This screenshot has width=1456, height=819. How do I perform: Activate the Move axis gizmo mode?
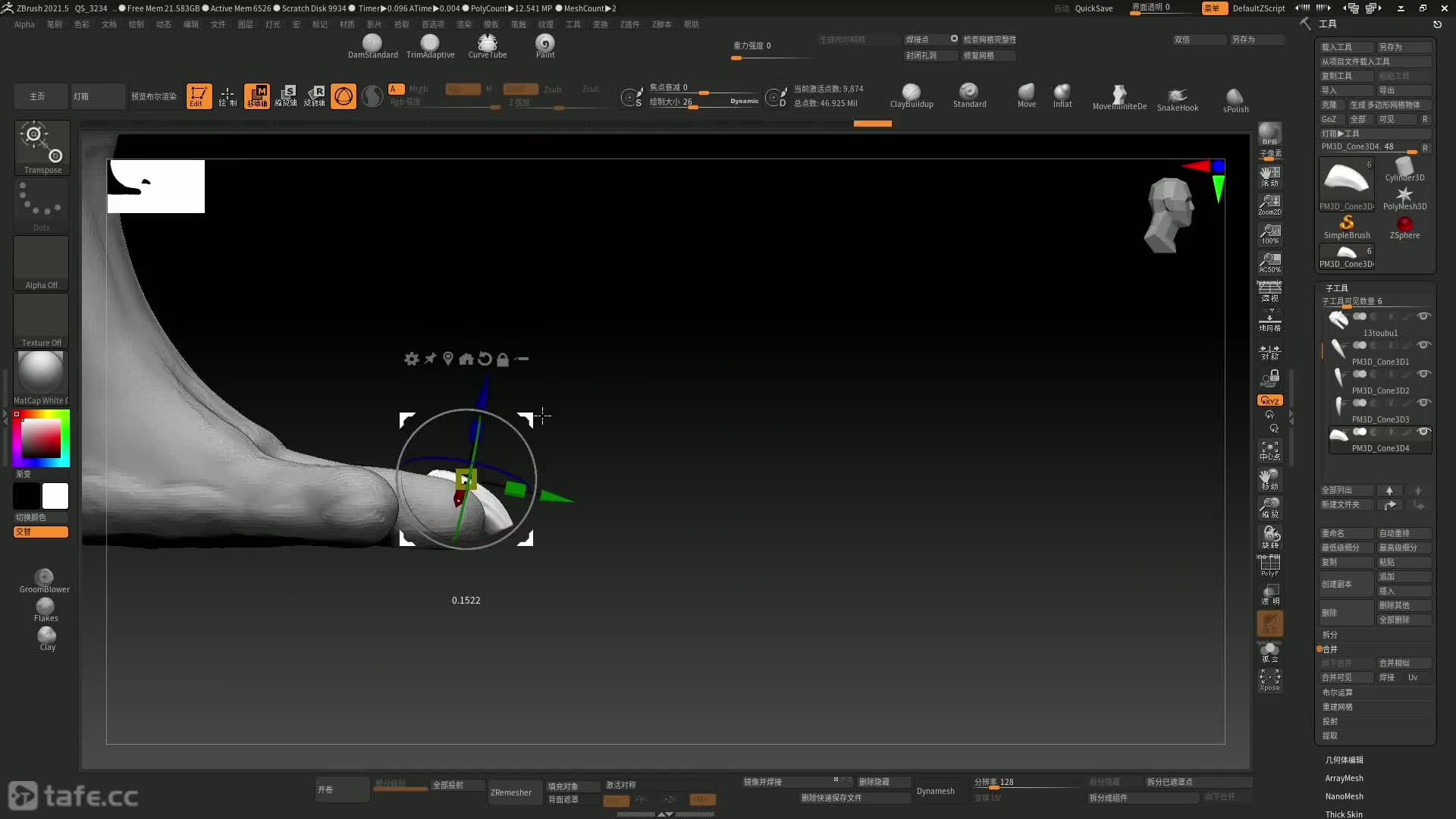pyautogui.click(x=257, y=96)
